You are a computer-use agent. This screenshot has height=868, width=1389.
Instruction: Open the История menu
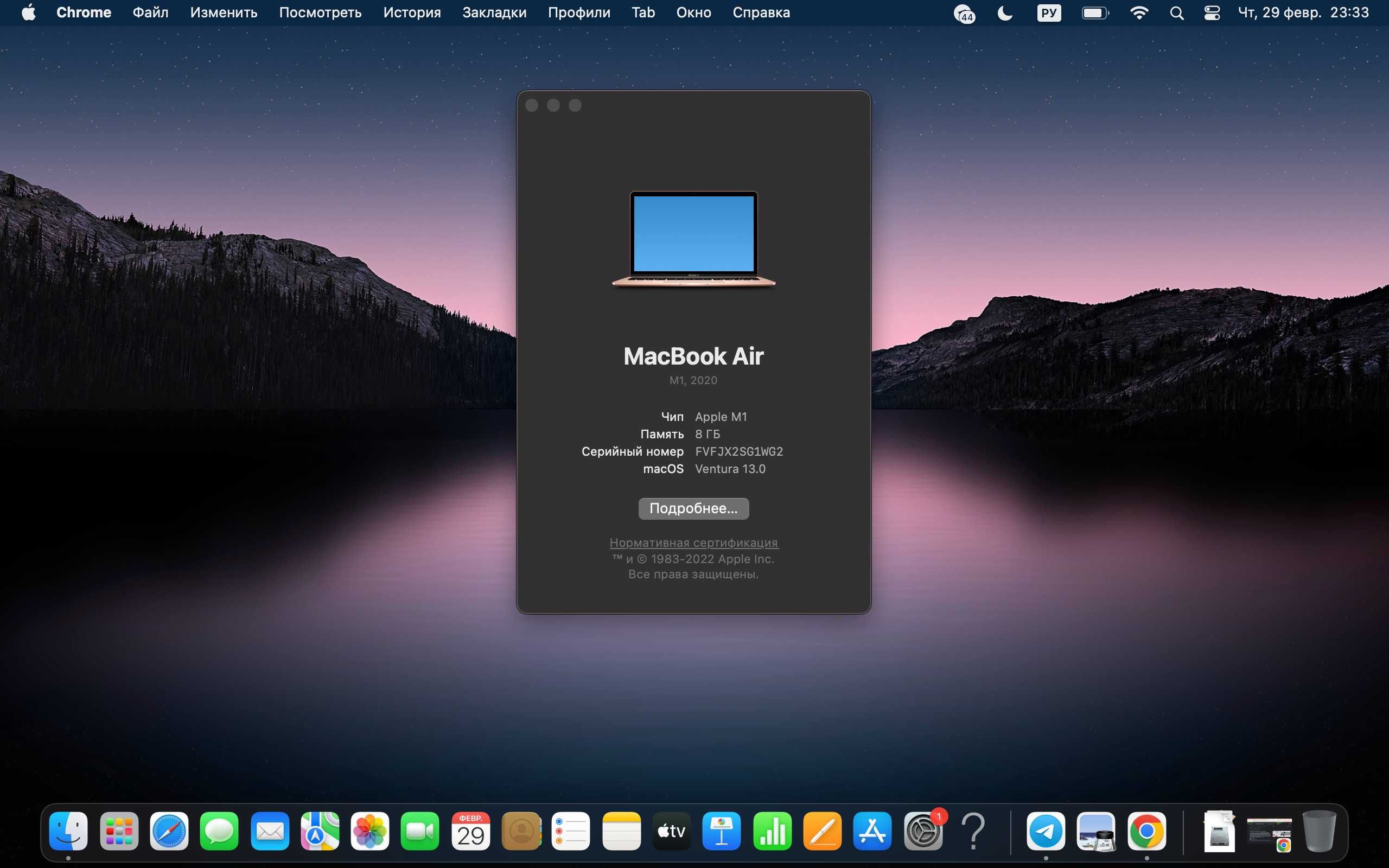tap(412, 12)
